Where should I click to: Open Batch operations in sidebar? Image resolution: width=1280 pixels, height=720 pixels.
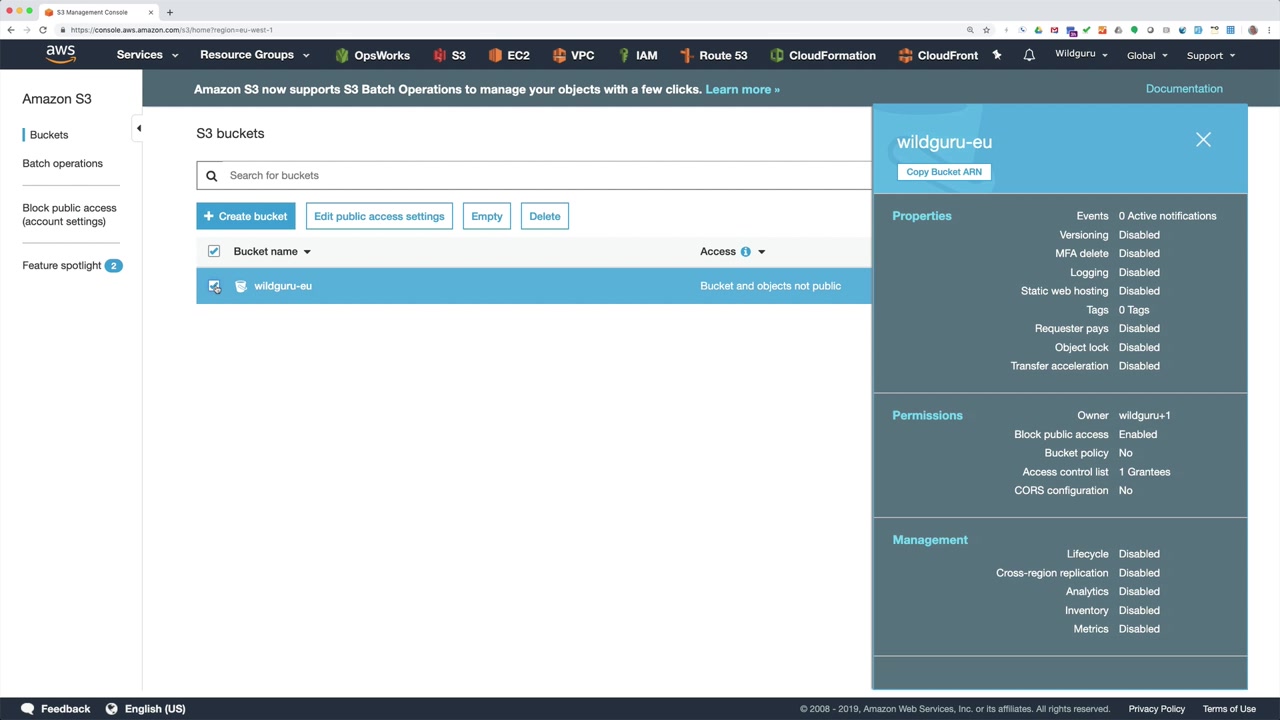(x=62, y=163)
